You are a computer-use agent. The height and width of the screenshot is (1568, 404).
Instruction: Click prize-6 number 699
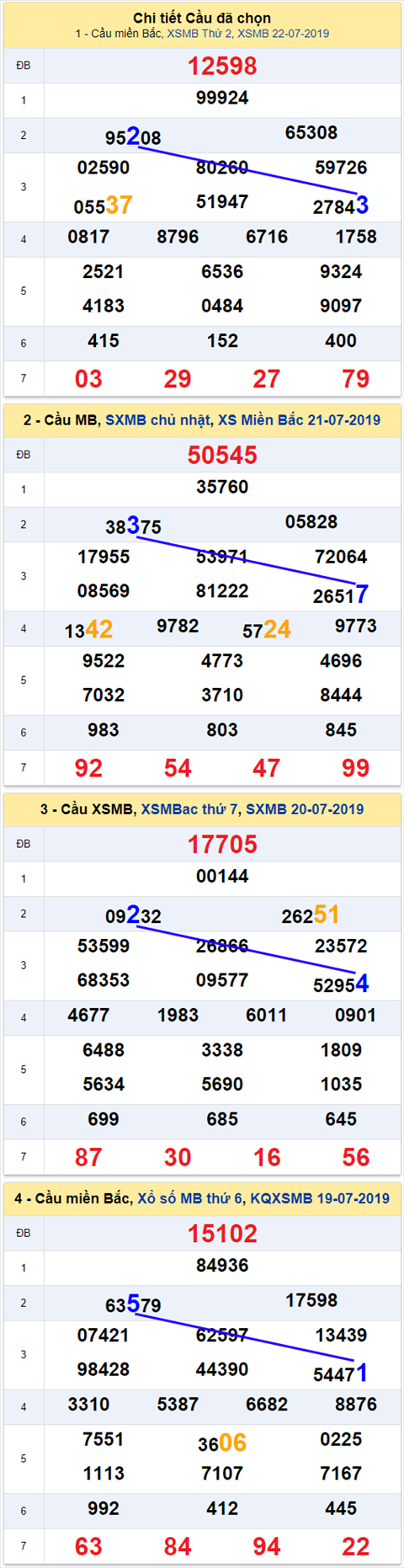(x=104, y=1119)
